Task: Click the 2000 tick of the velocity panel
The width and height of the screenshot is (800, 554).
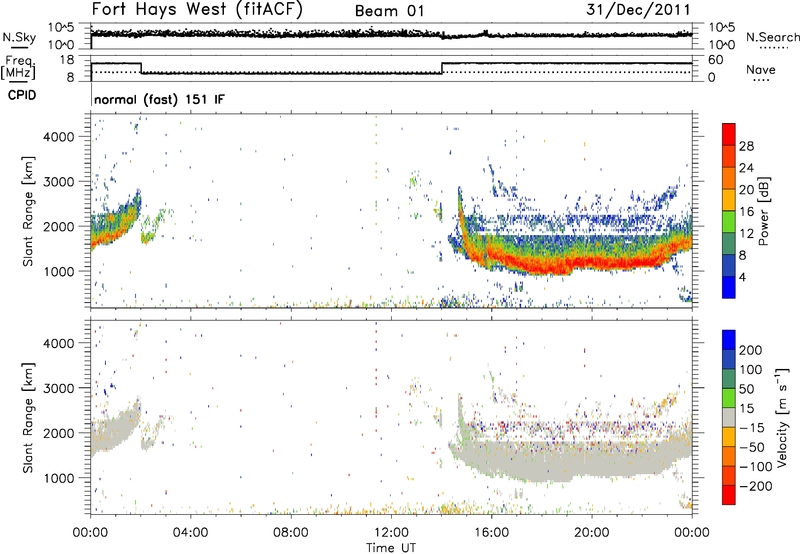Action: (x=58, y=433)
